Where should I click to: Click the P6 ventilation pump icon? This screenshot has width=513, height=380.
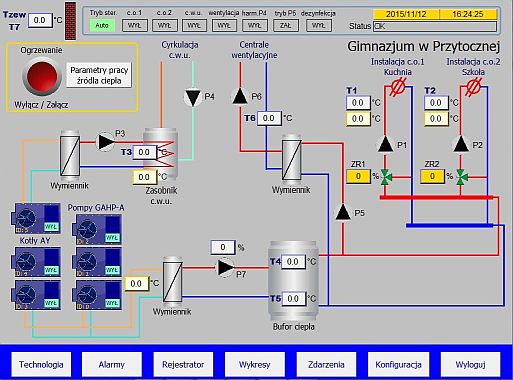tap(240, 97)
